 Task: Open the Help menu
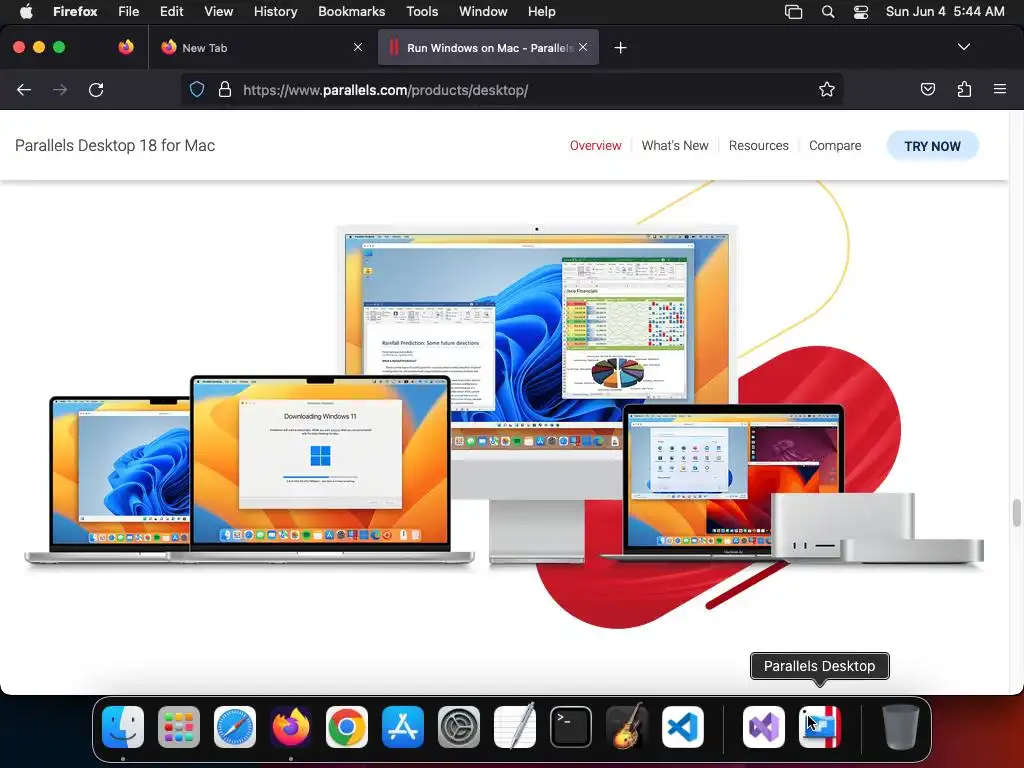(x=541, y=11)
